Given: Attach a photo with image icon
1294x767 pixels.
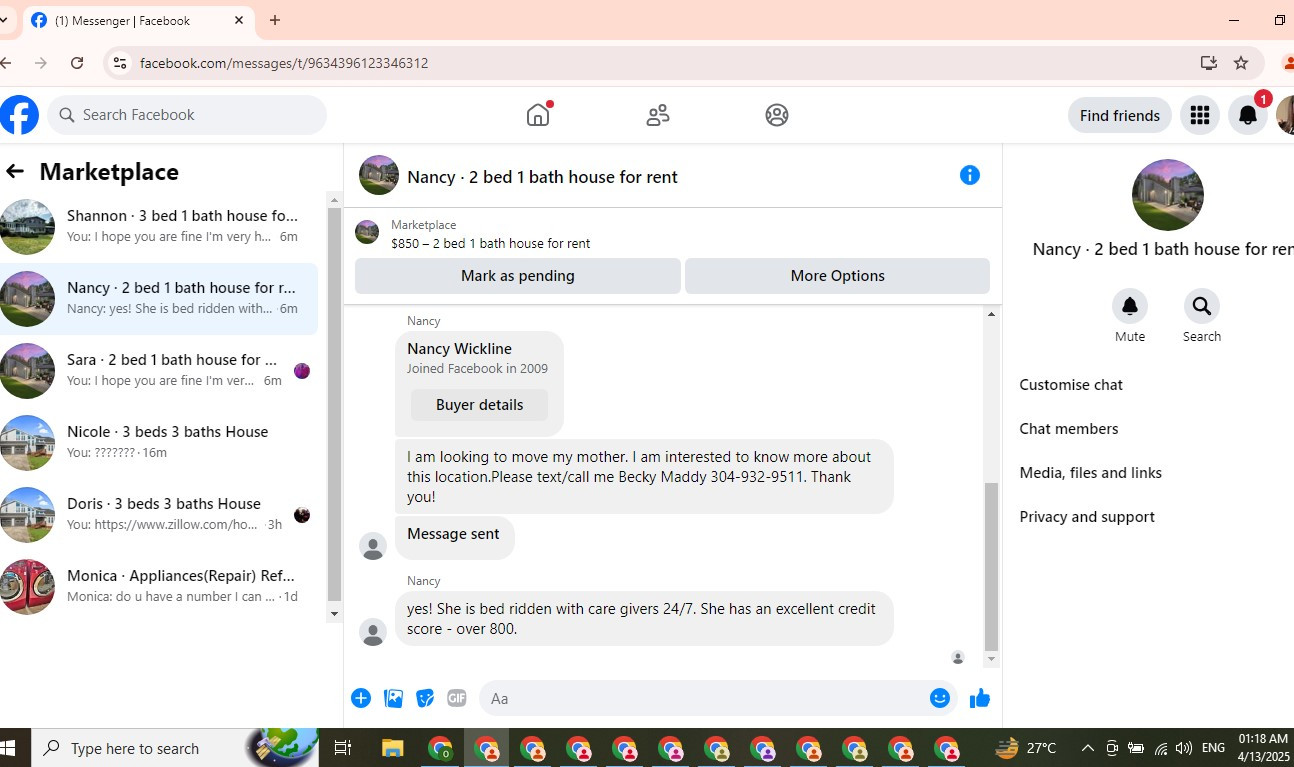Looking at the screenshot, I should coord(393,698).
